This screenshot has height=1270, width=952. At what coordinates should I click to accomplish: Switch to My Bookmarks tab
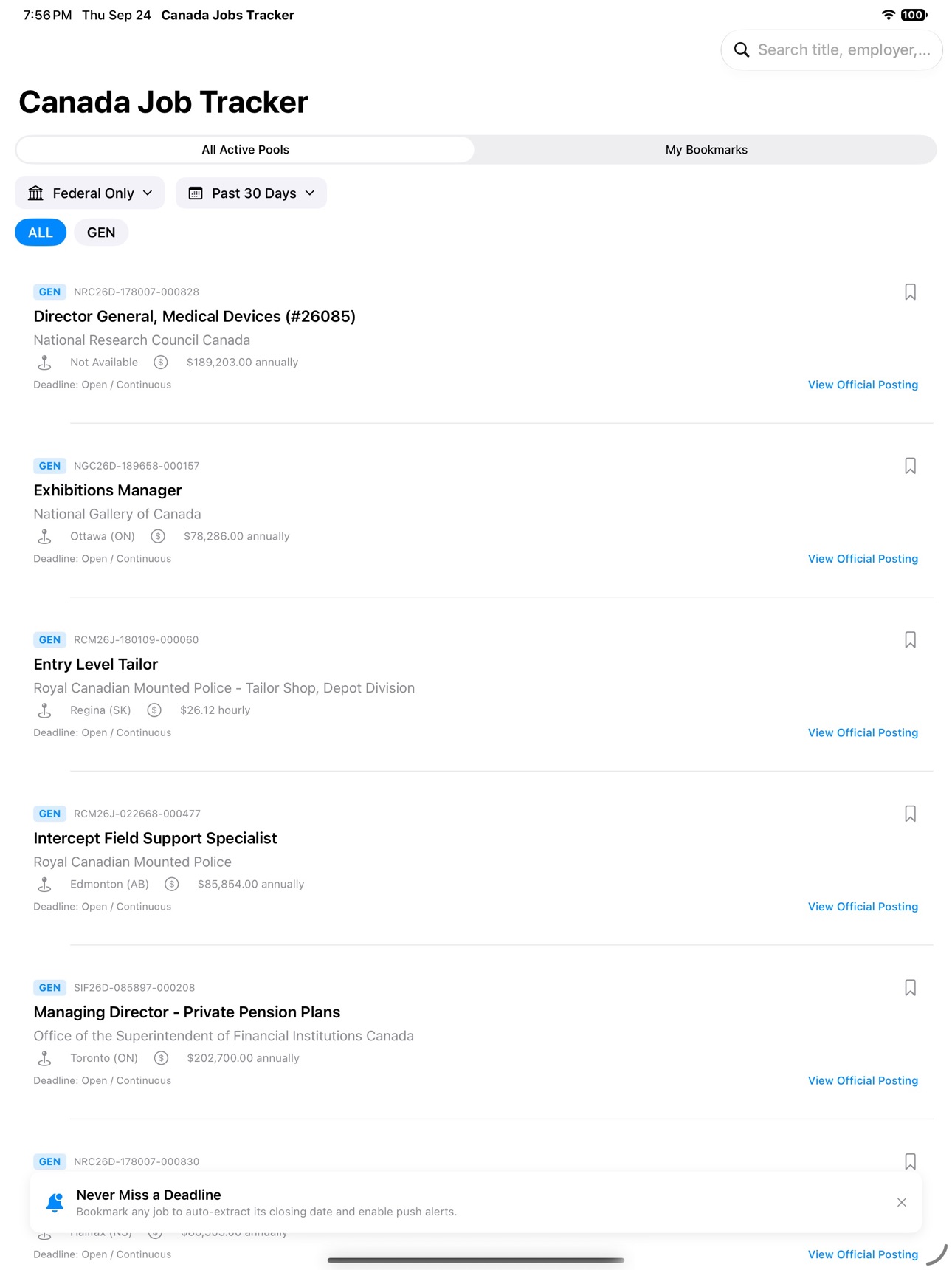coord(706,150)
